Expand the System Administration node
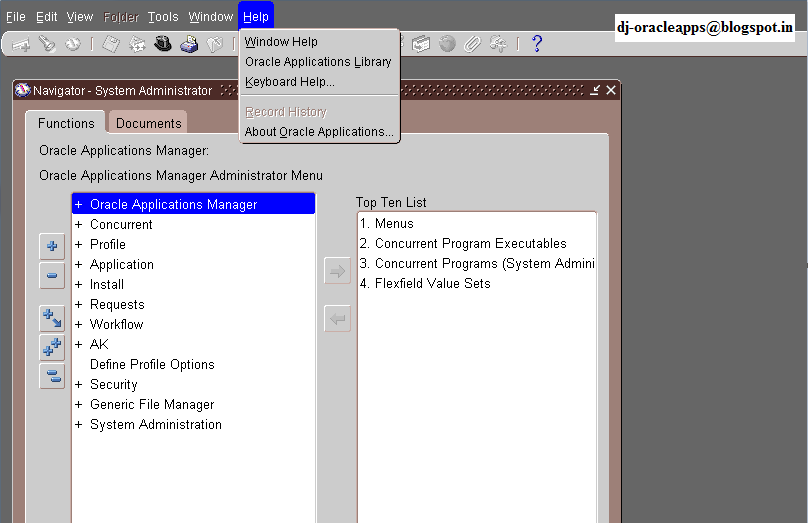 tap(78, 425)
